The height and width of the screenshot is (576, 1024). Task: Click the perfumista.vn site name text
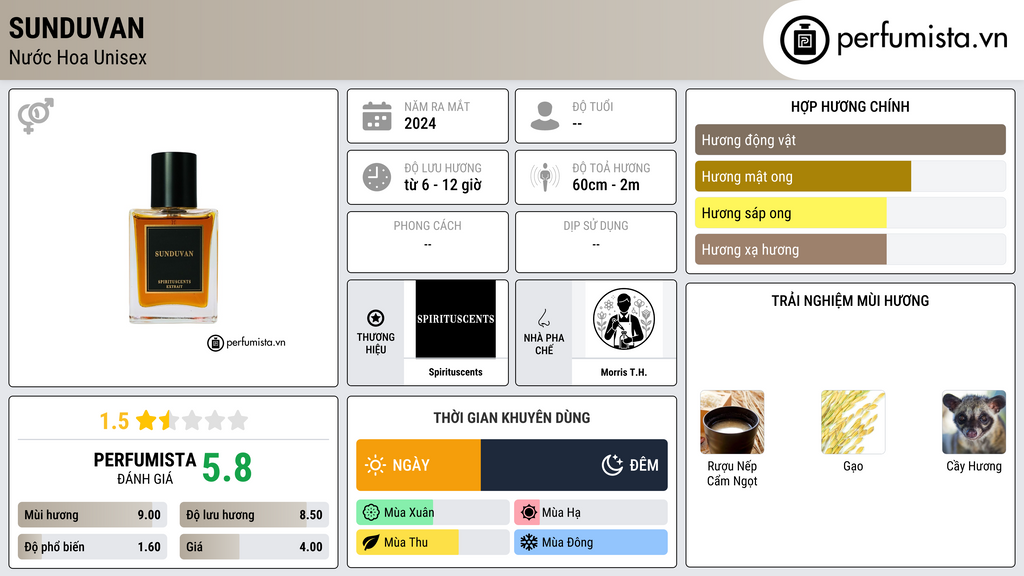(x=922, y=38)
